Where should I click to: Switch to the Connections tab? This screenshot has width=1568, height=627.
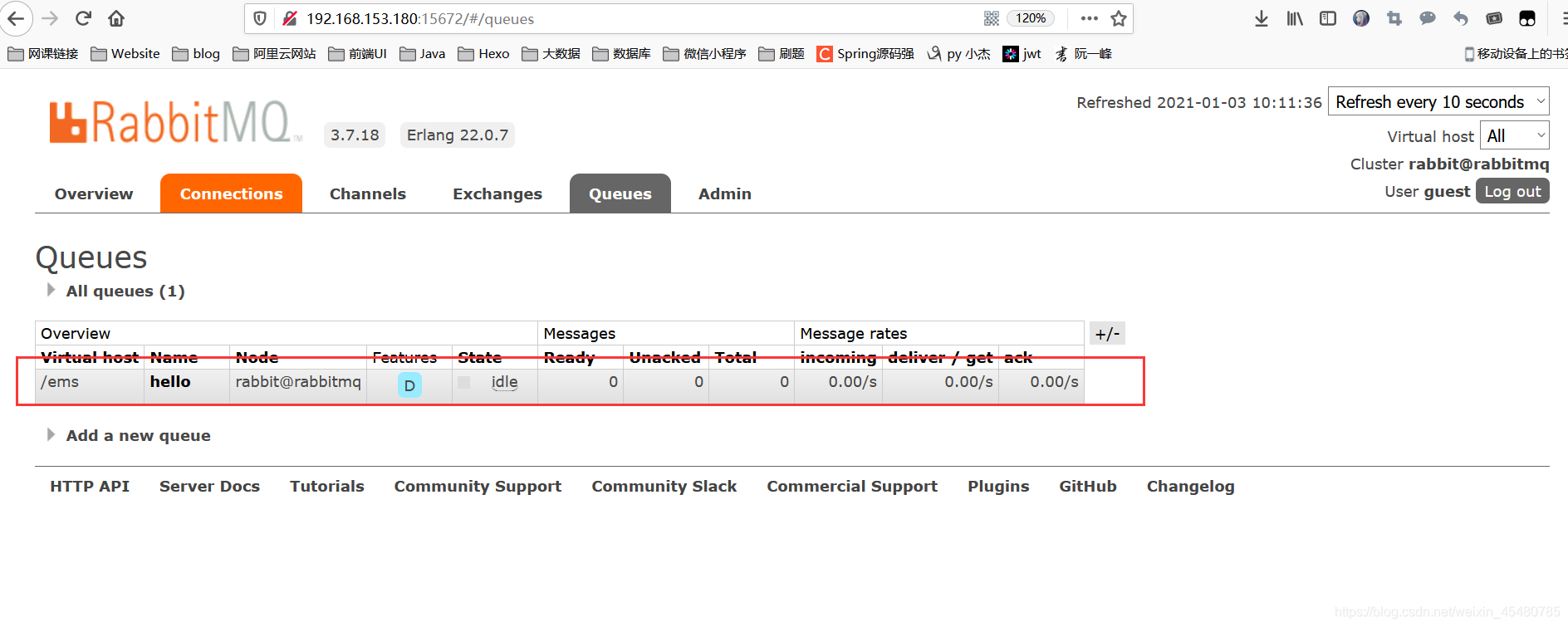point(231,193)
